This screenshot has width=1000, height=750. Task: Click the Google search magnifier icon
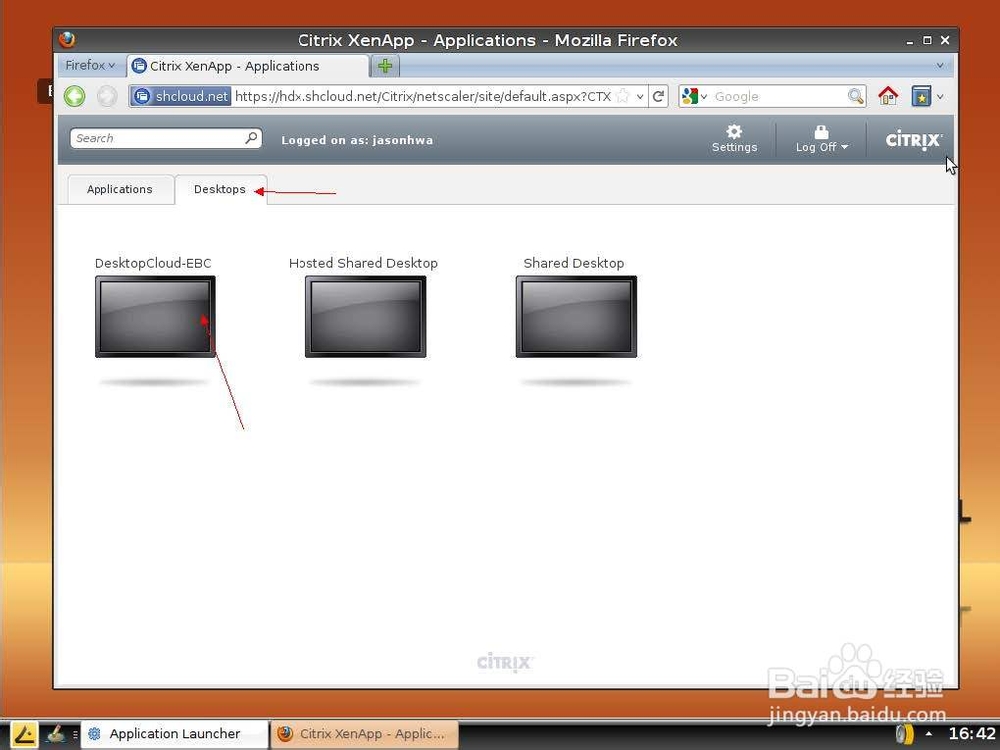pos(855,96)
